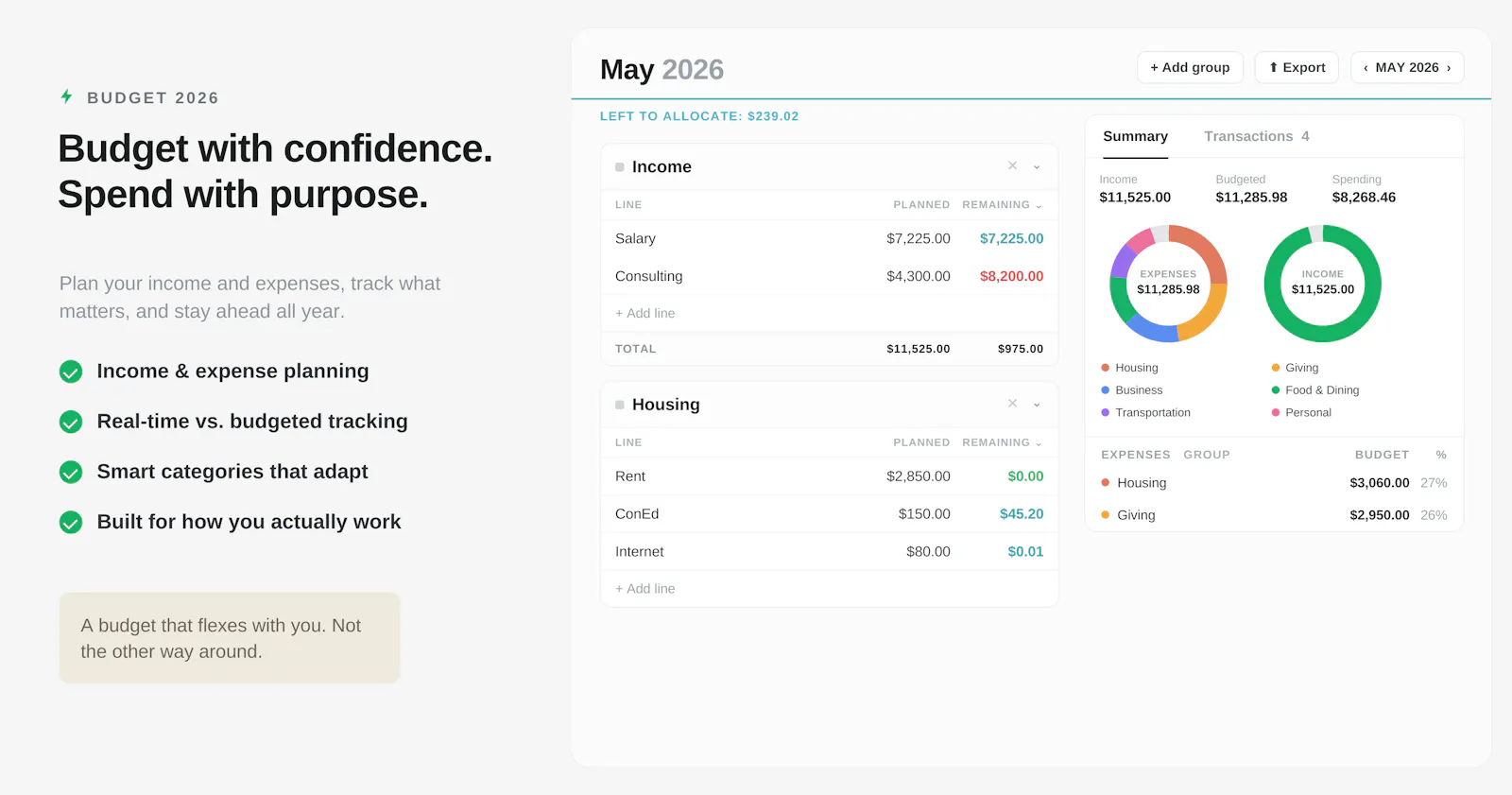Click the May 2026 page heading
This screenshot has height=795, width=1512.
click(x=661, y=69)
